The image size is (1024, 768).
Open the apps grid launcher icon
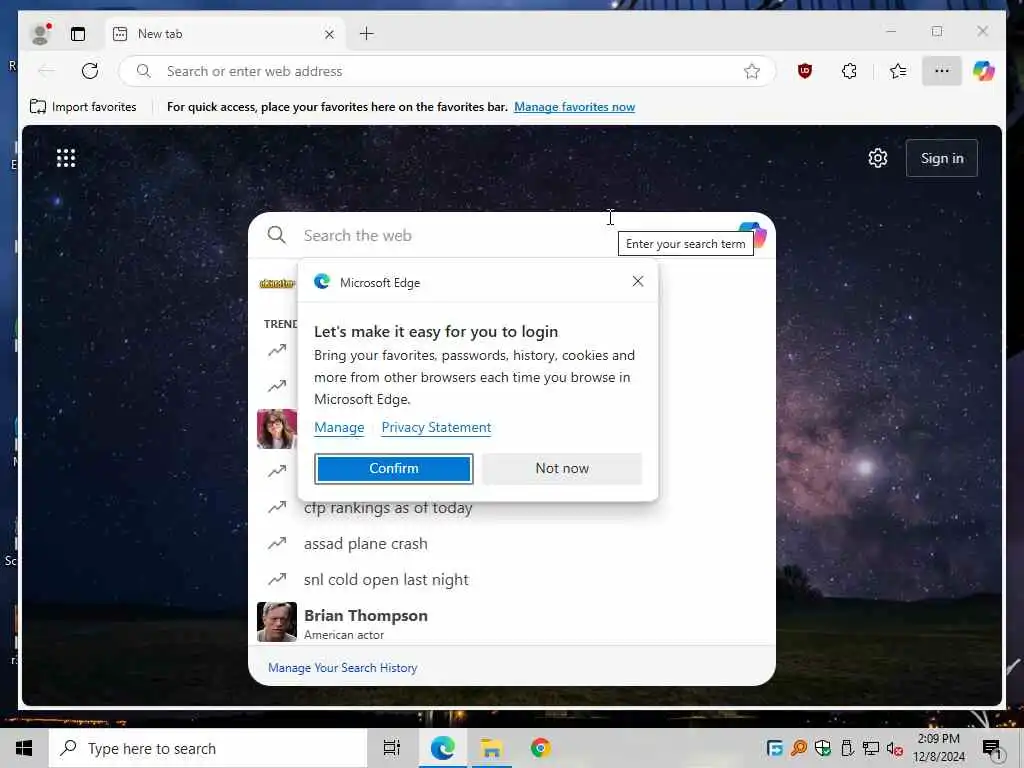pos(66,158)
